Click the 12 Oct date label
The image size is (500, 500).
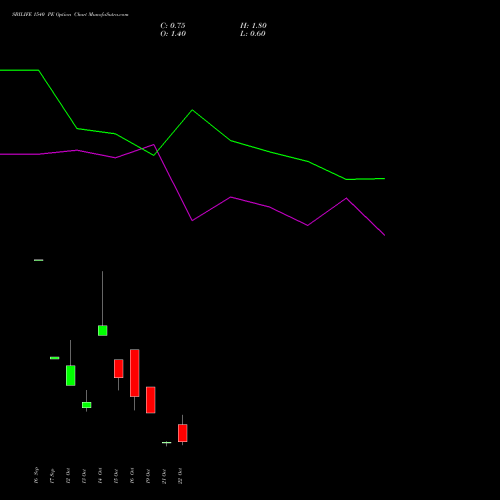(68, 476)
